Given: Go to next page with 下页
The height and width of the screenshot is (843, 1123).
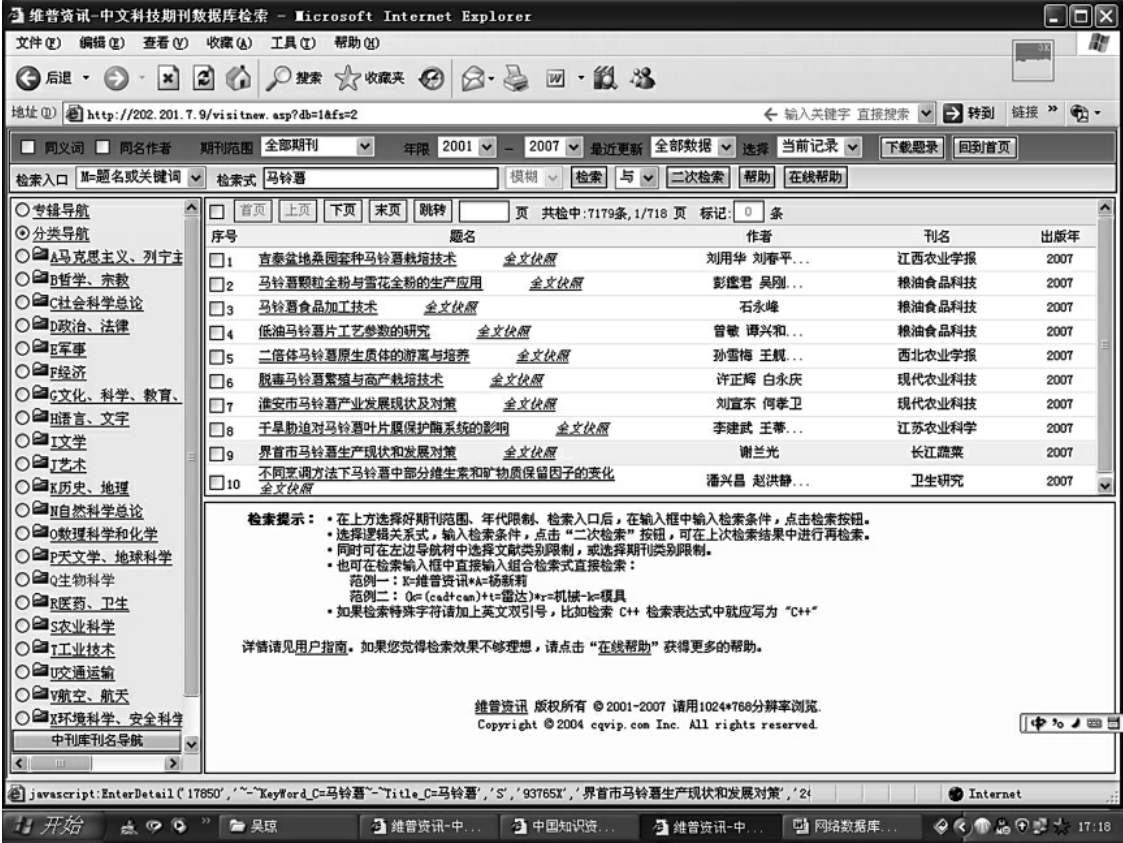Looking at the screenshot, I should point(343,211).
